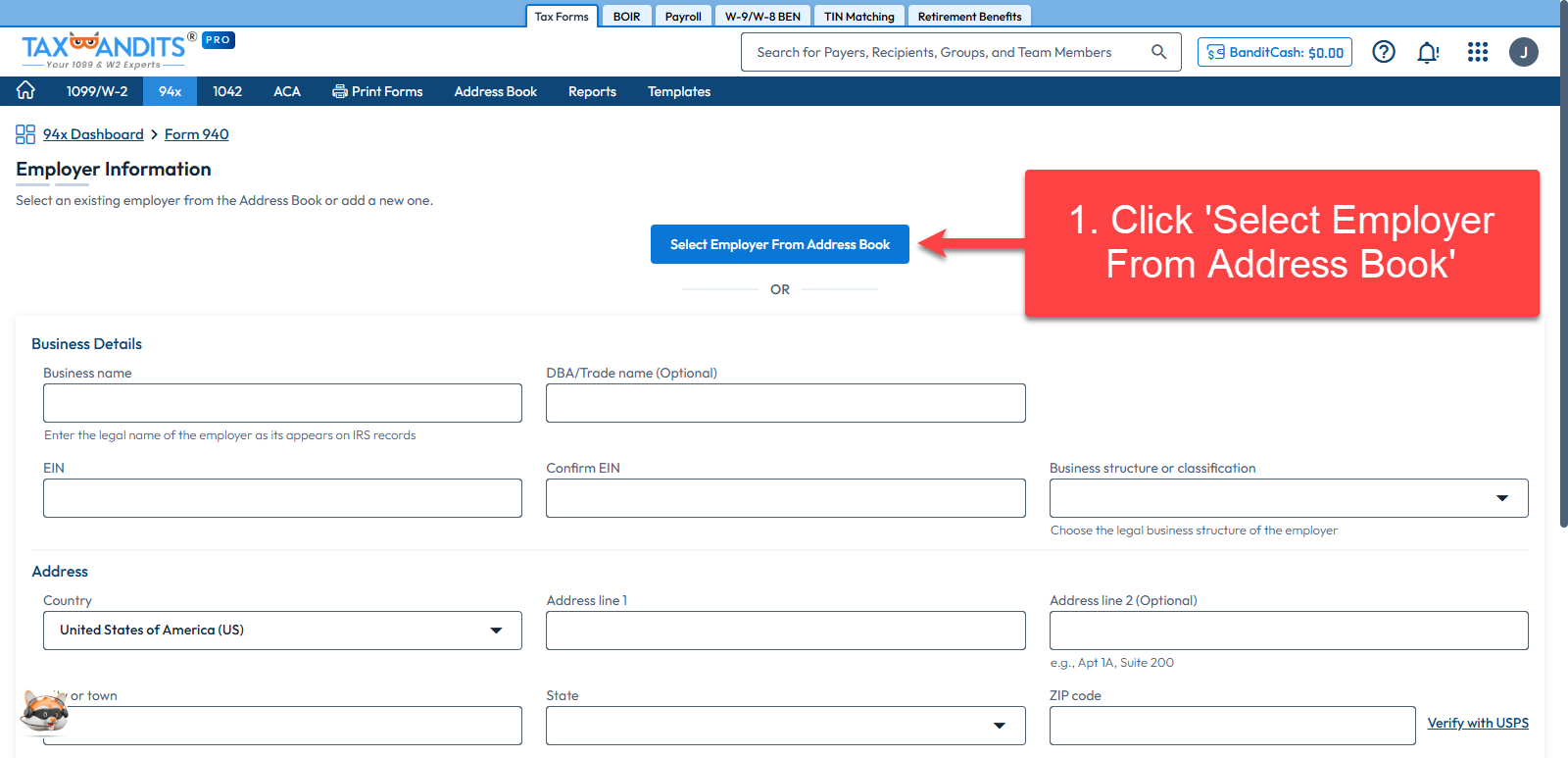Screen dimensions: 1568x758
Task: Expand the State dropdown
Action: 785,726
